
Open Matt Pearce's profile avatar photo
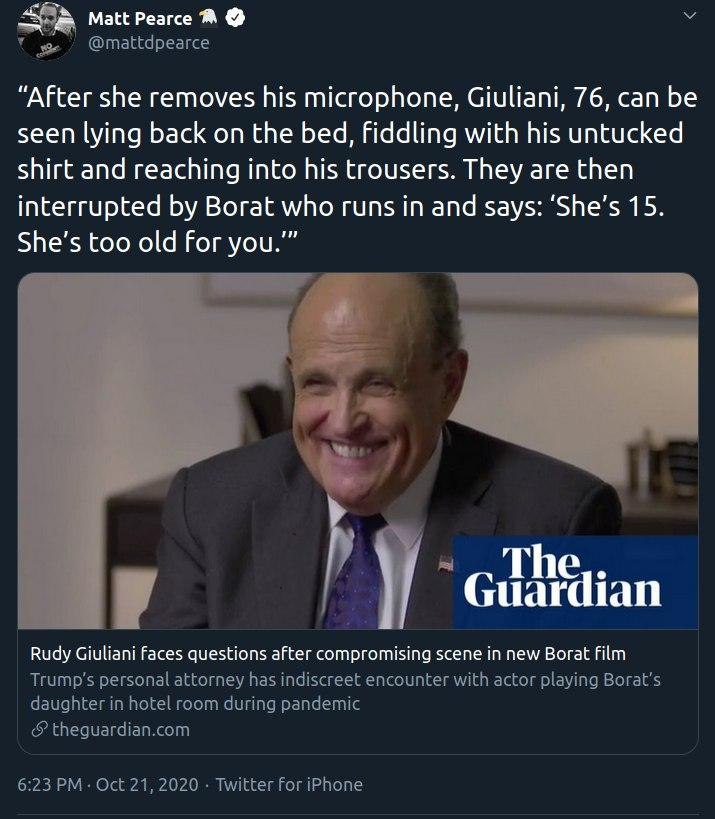46,31
